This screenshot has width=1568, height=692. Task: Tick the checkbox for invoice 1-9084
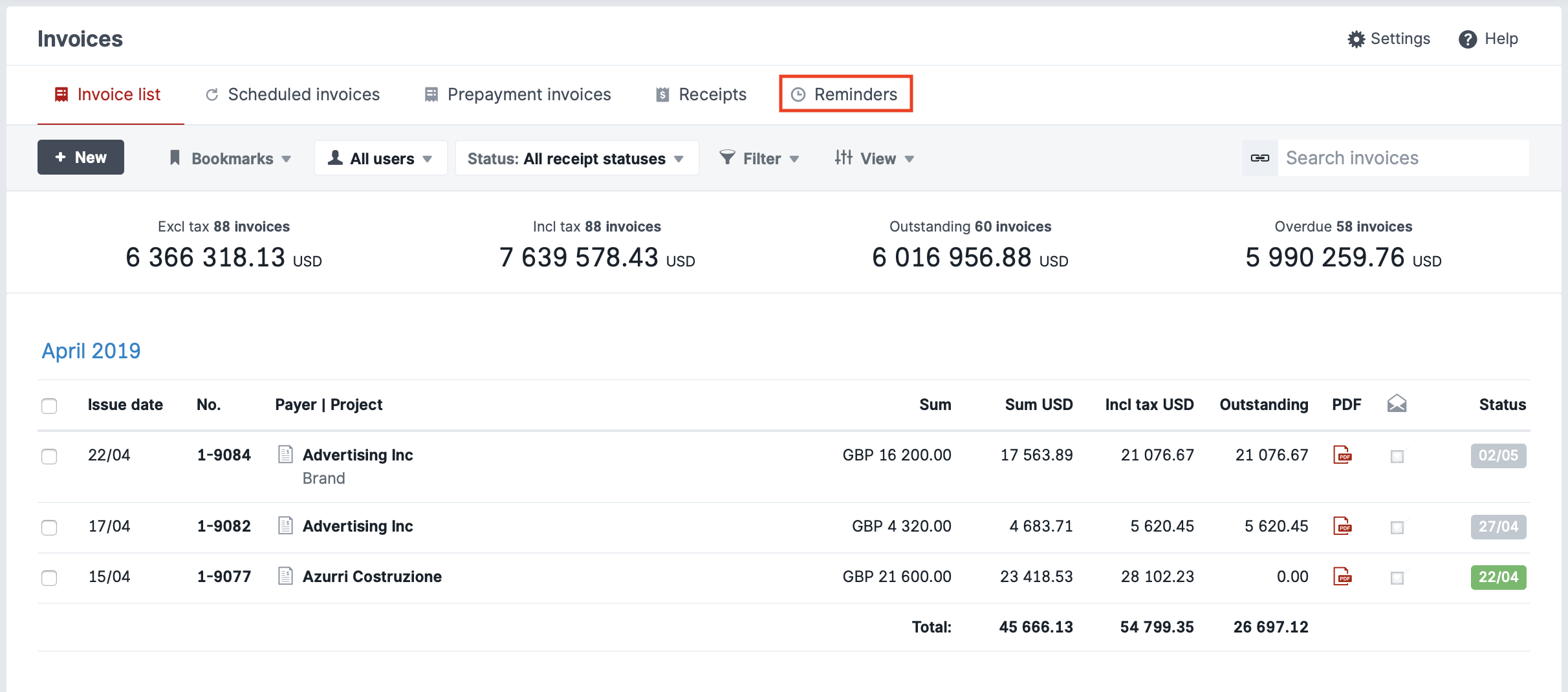coord(49,456)
